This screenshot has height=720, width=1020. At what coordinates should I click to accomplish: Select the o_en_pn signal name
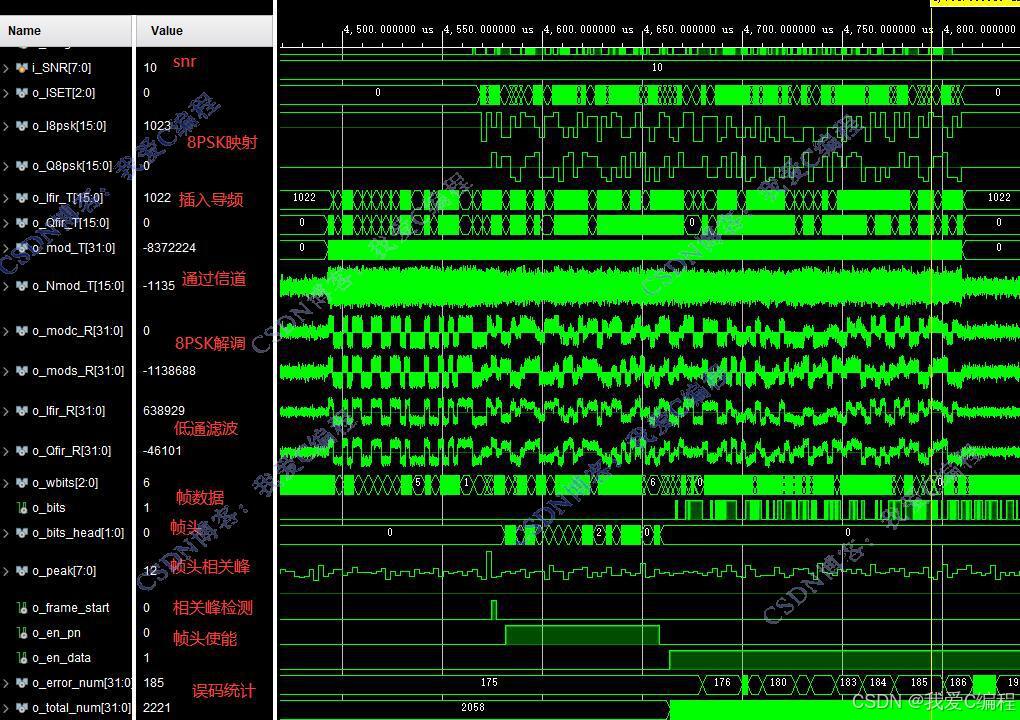coord(57,633)
